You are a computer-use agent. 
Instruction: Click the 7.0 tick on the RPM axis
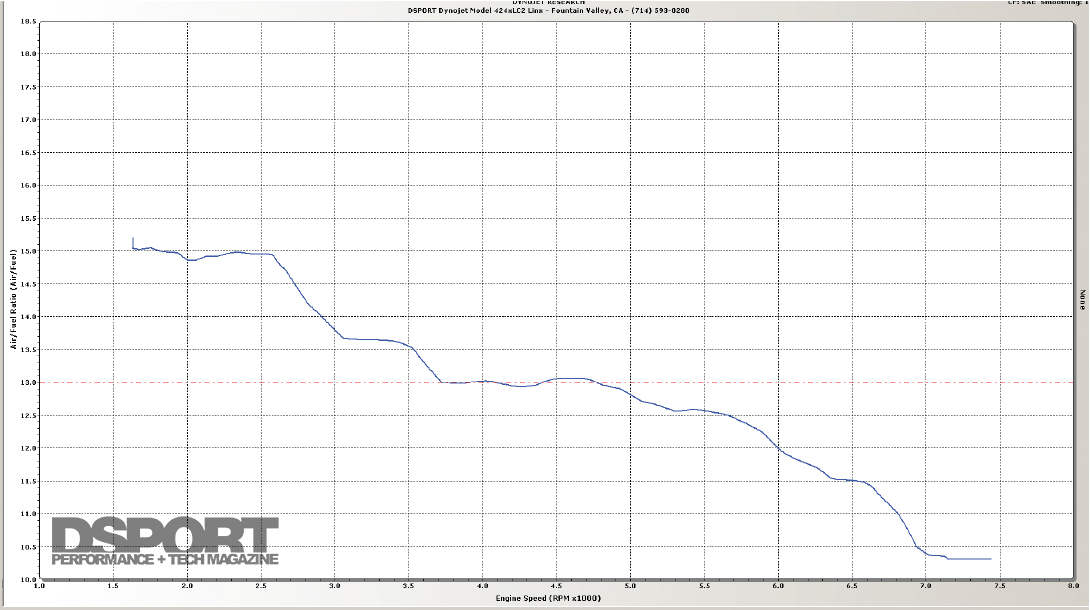[x=925, y=586]
